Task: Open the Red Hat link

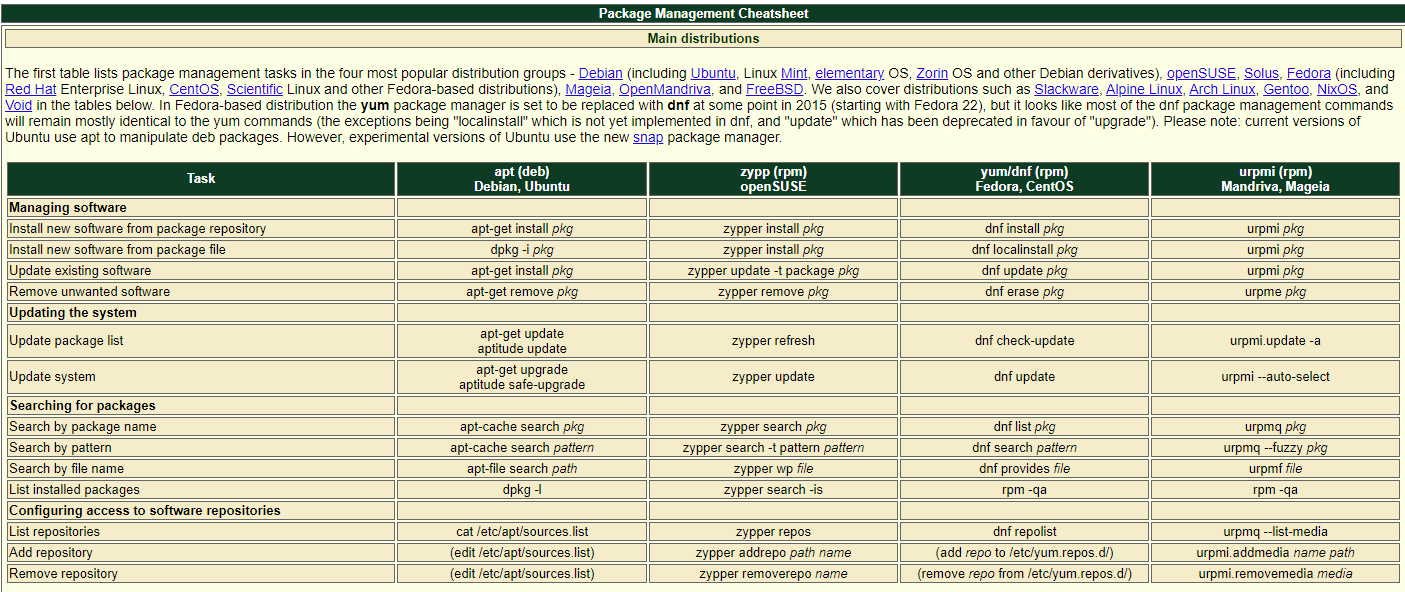Action: tap(31, 89)
